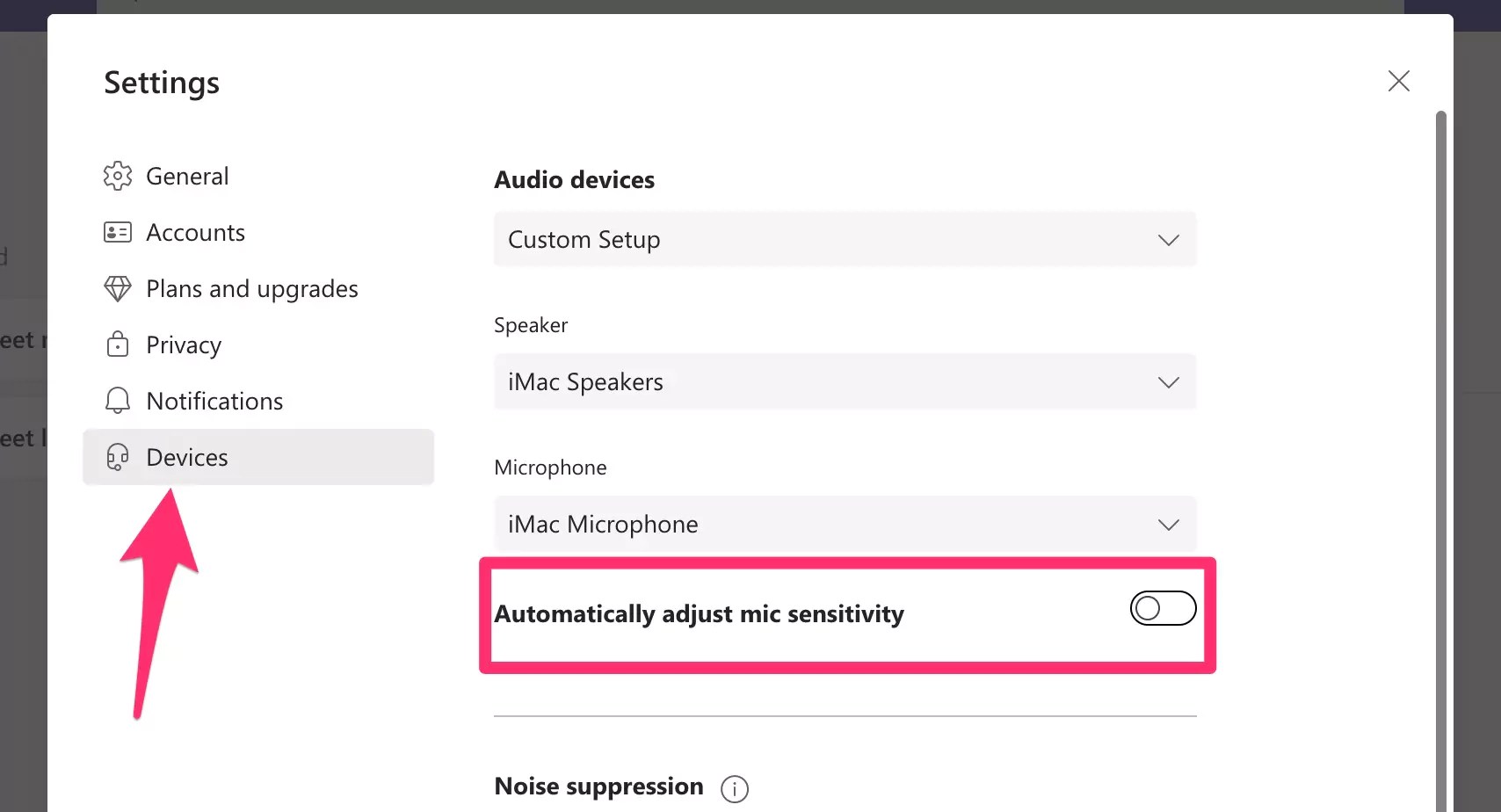Navigate to Plans and upgrades
1501x812 pixels.
point(252,288)
